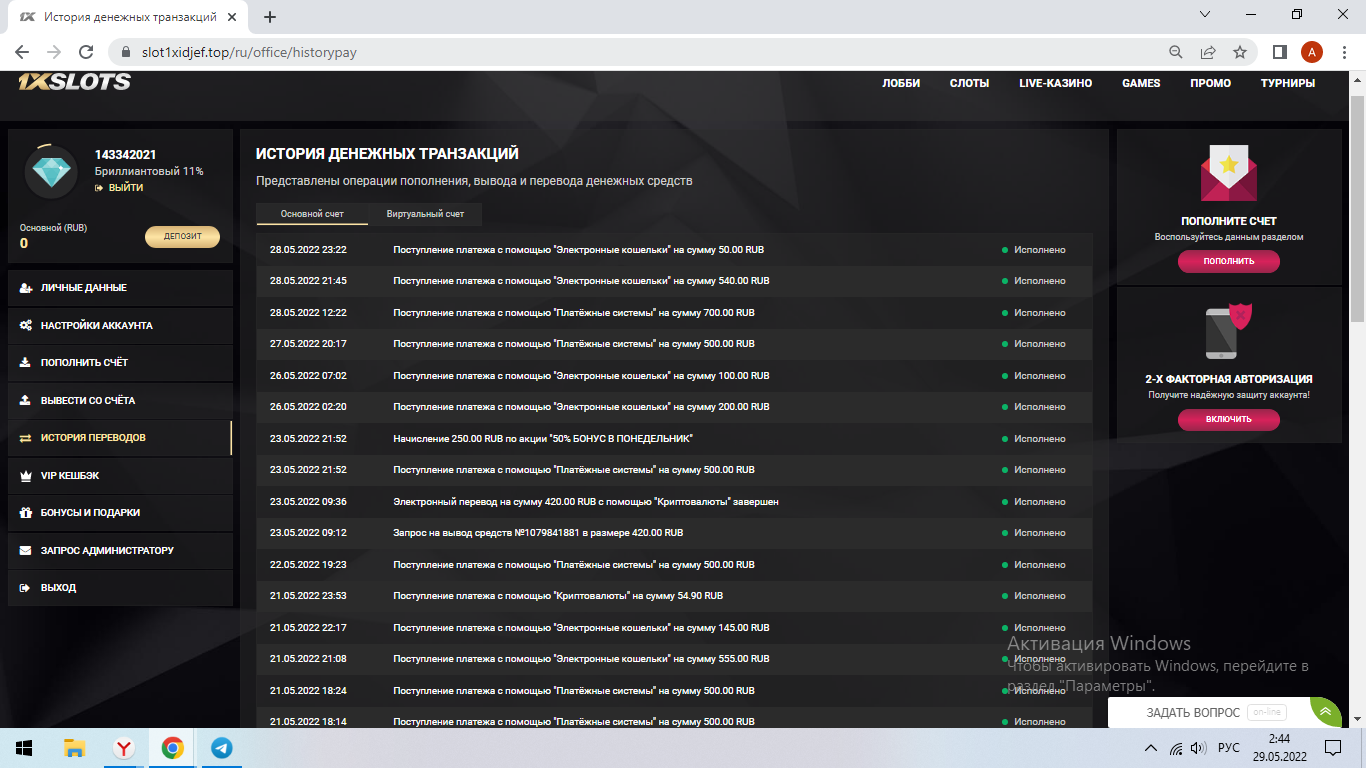Click the Запрос администратору envelope icon
The image size is (1366, 768).
(26, 550)
